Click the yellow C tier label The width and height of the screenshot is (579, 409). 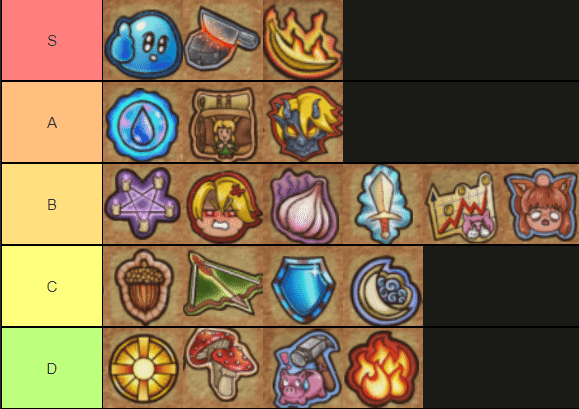52,286
